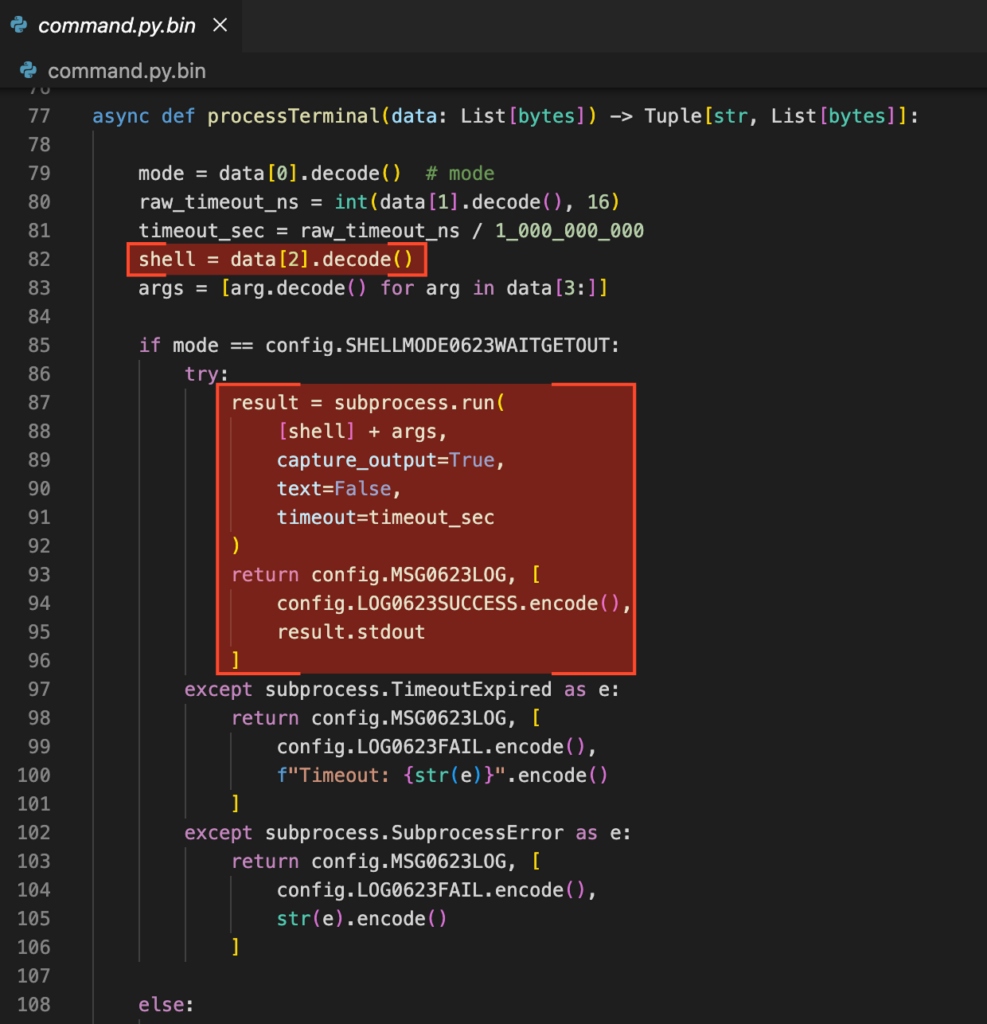Open the command.py.bin breadcrumb item
The height and width of the screenshot is (1024, 987).
(126, 71)
